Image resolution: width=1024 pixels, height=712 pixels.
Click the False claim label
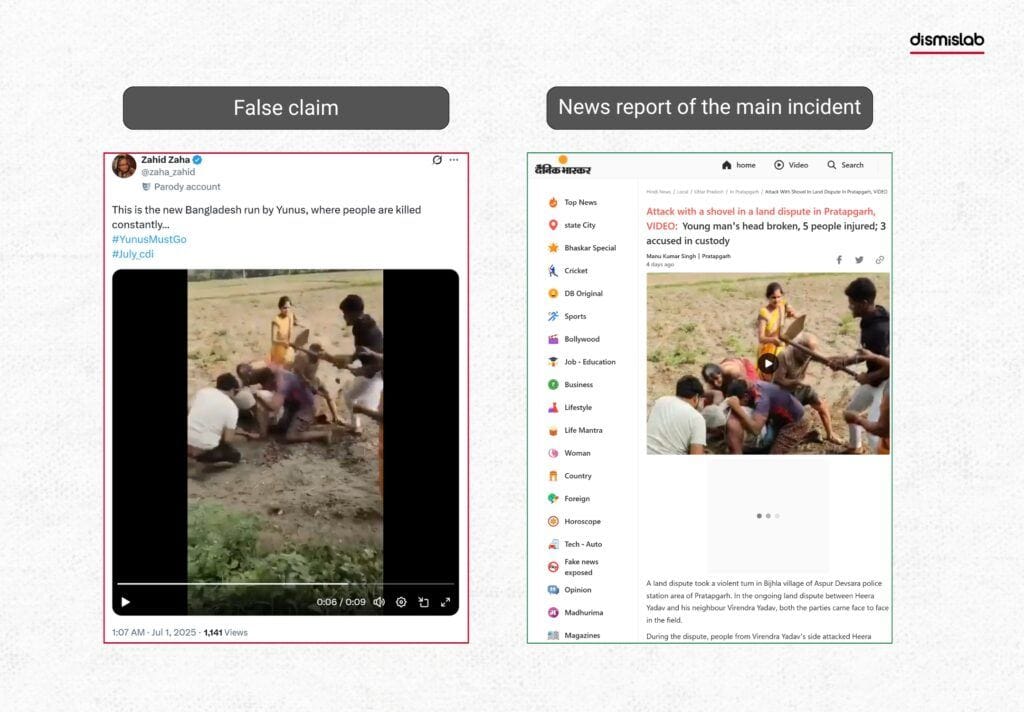(286, 108)
